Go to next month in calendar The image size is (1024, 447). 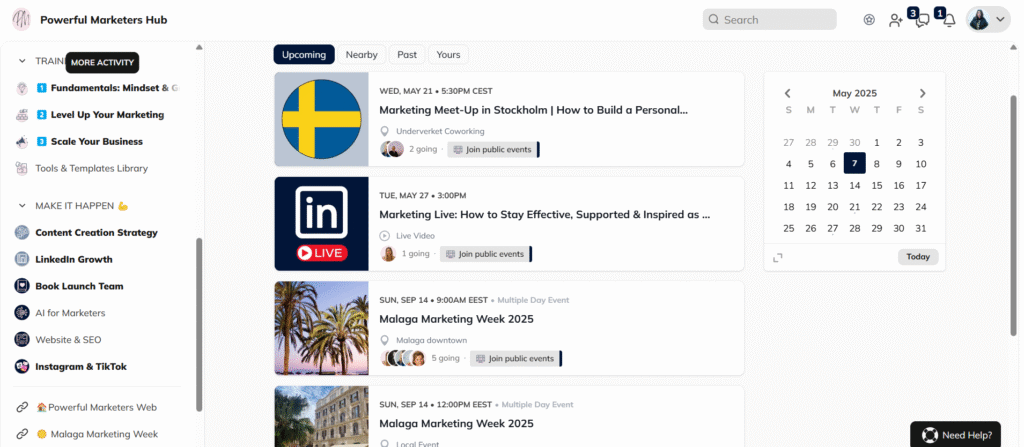click(x=922, y=93)
